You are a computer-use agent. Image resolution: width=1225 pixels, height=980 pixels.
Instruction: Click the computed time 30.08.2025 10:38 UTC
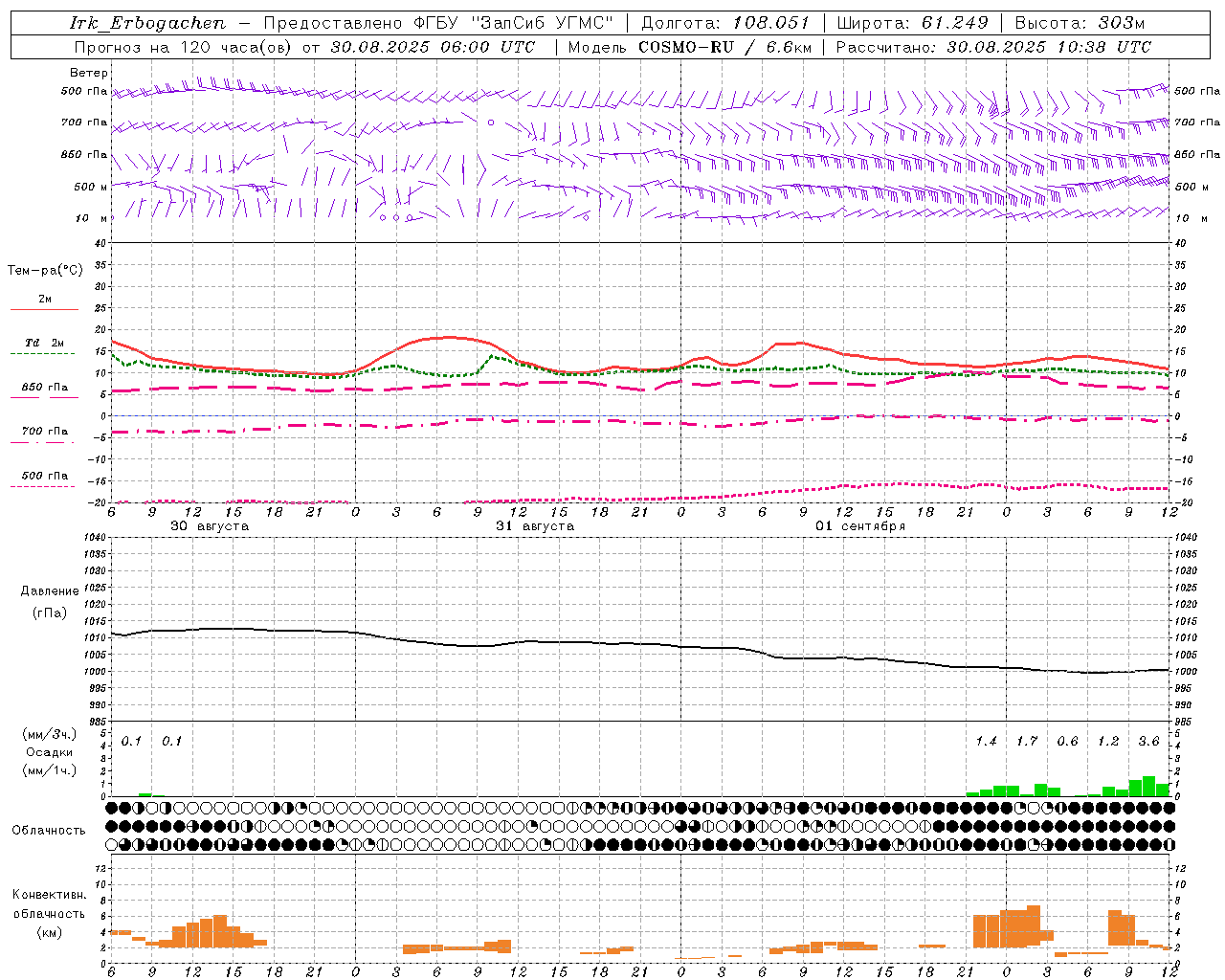click(1049, 47)
